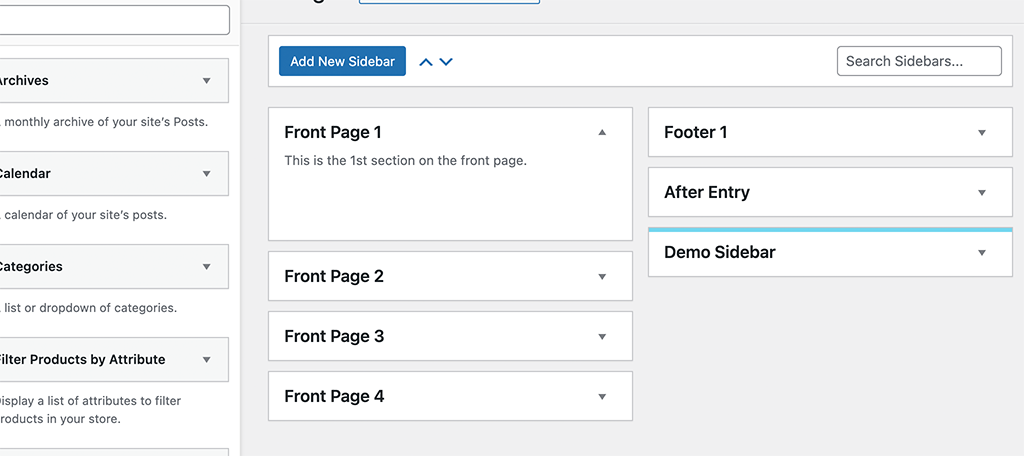The image size is (1024, 456).
Task: Expand the Demo Sidebar arrow
Action: tap(982, 253)
